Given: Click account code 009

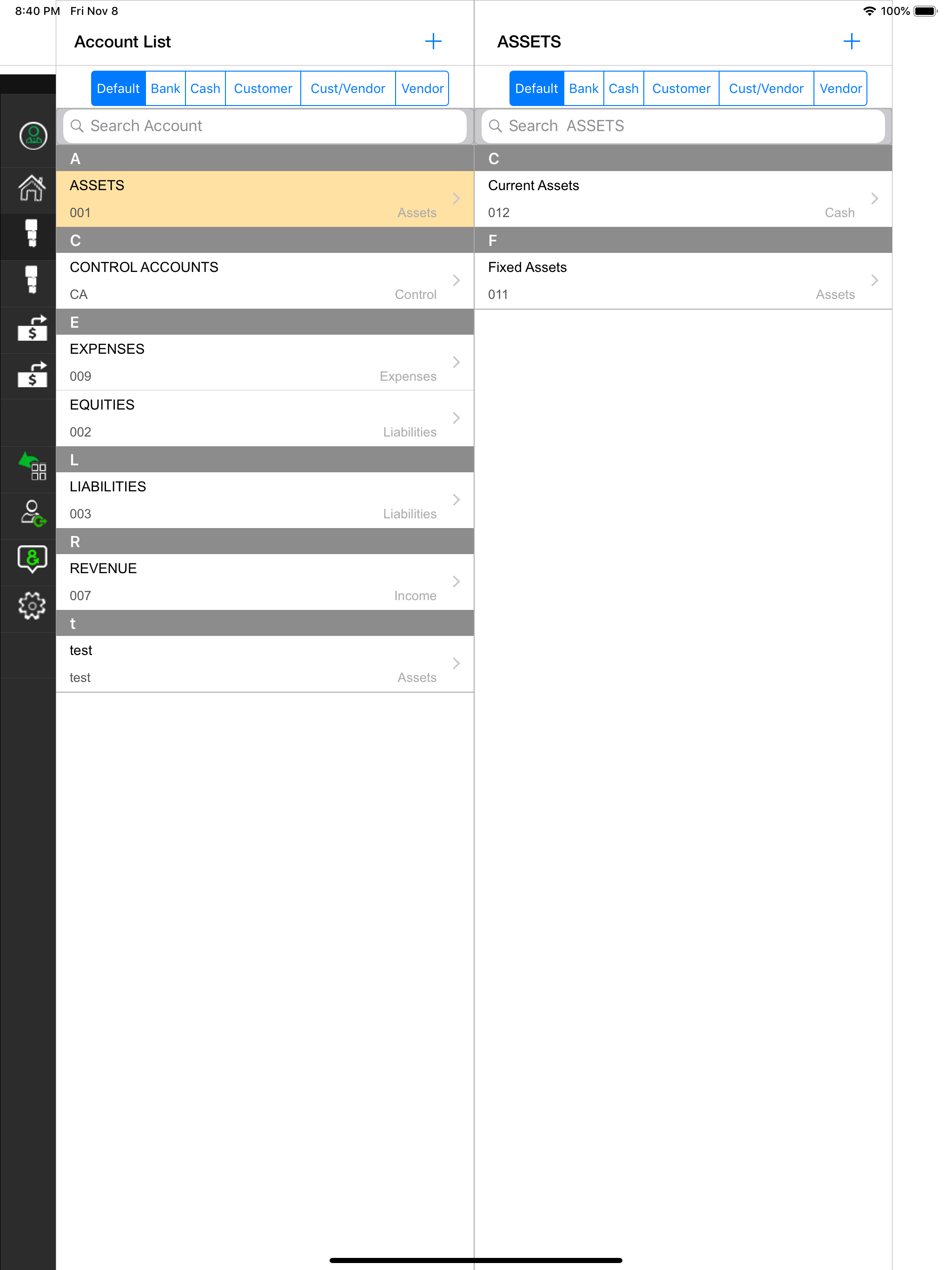Looking at the screenshot, I should 80,377.
